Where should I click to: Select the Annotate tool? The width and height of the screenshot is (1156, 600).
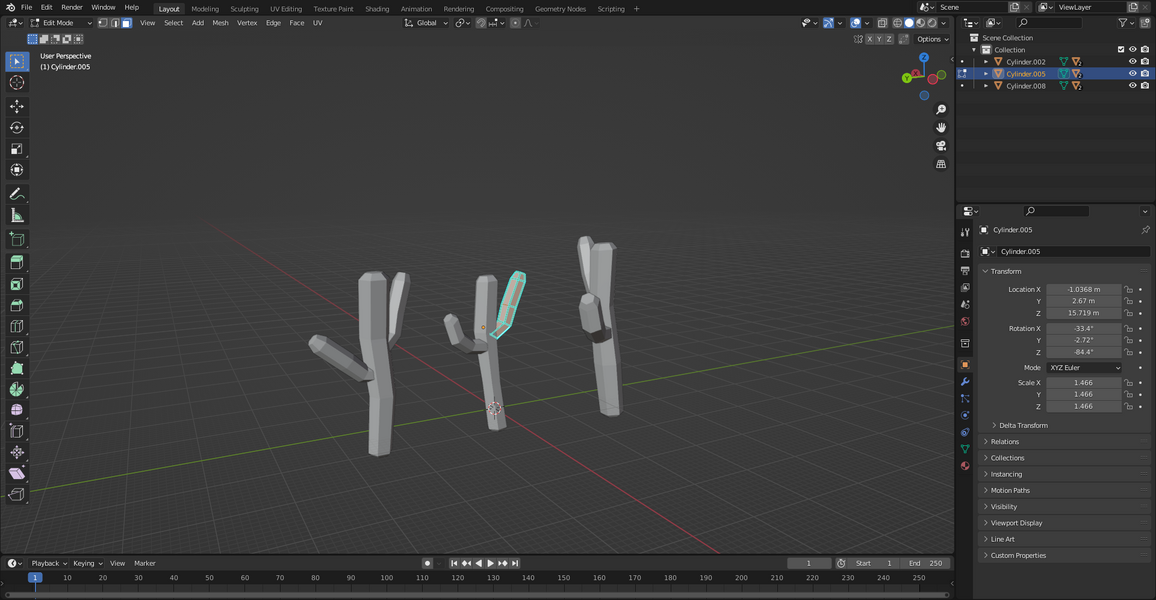[16, 194]
